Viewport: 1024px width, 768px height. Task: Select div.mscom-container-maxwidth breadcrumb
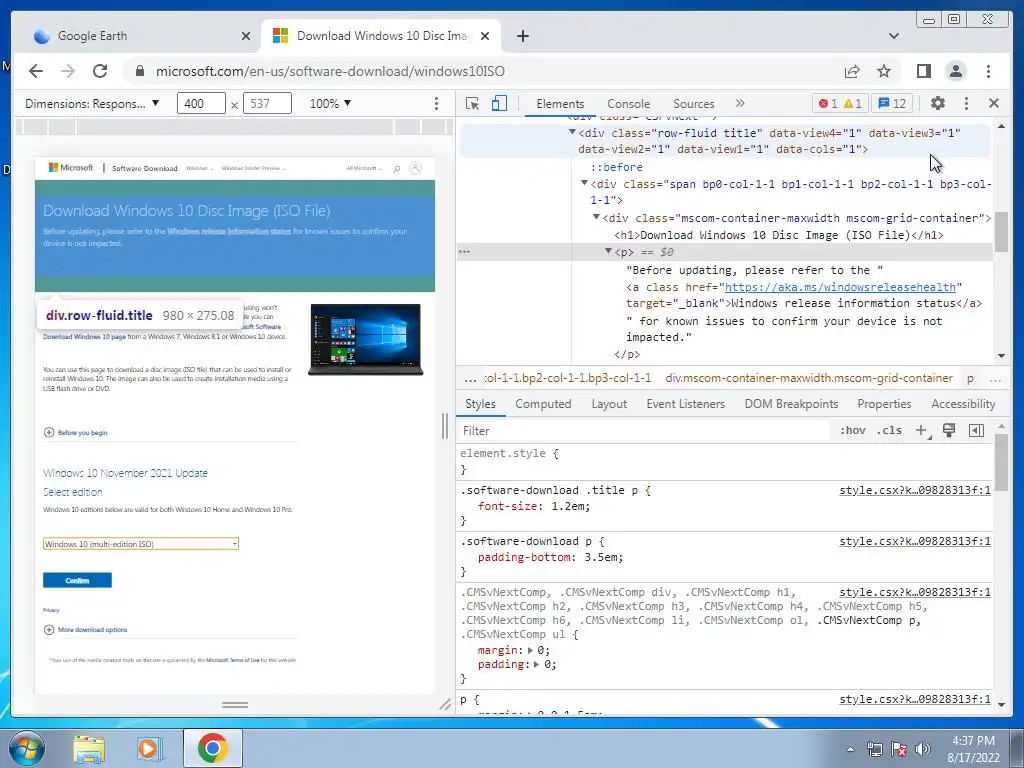tap(808, 378)
